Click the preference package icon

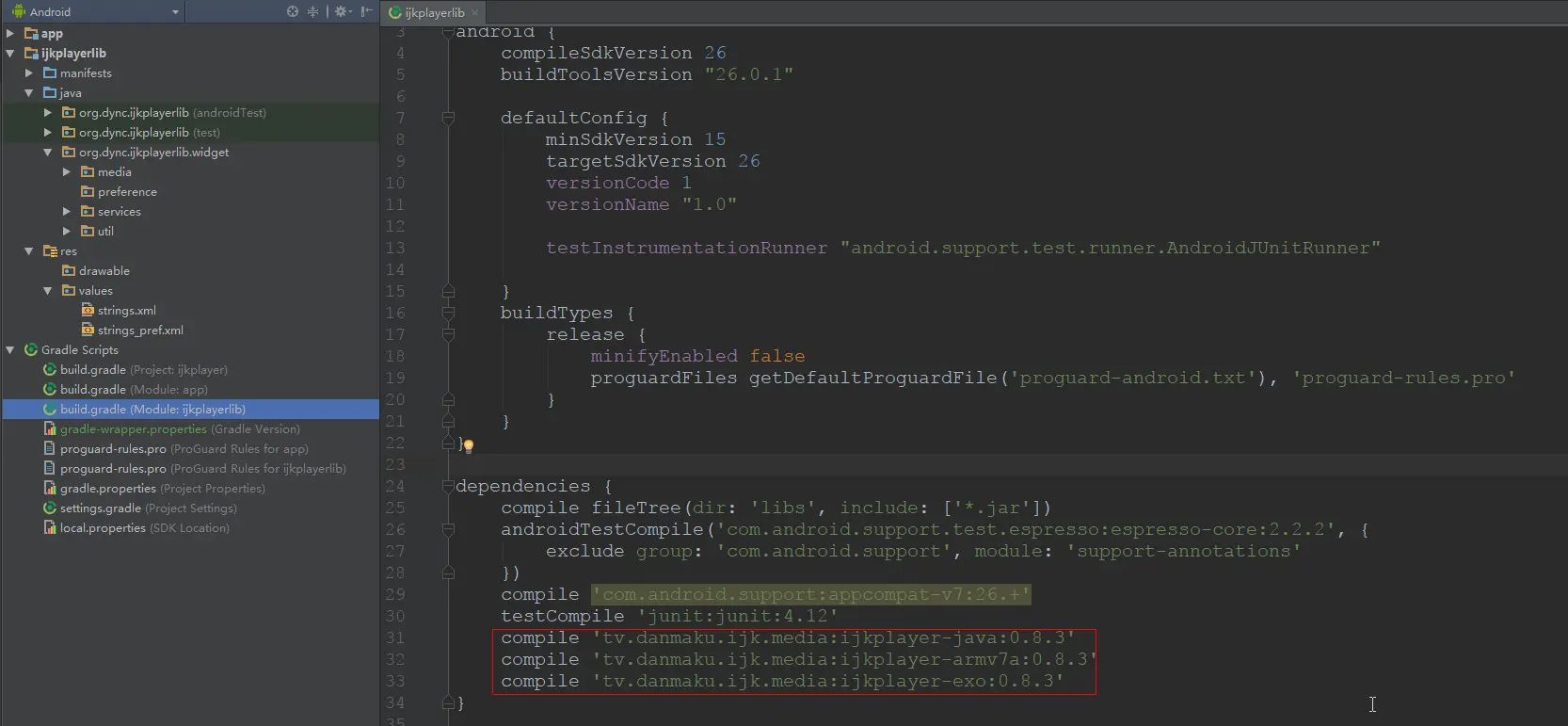(x=88, y=191)
